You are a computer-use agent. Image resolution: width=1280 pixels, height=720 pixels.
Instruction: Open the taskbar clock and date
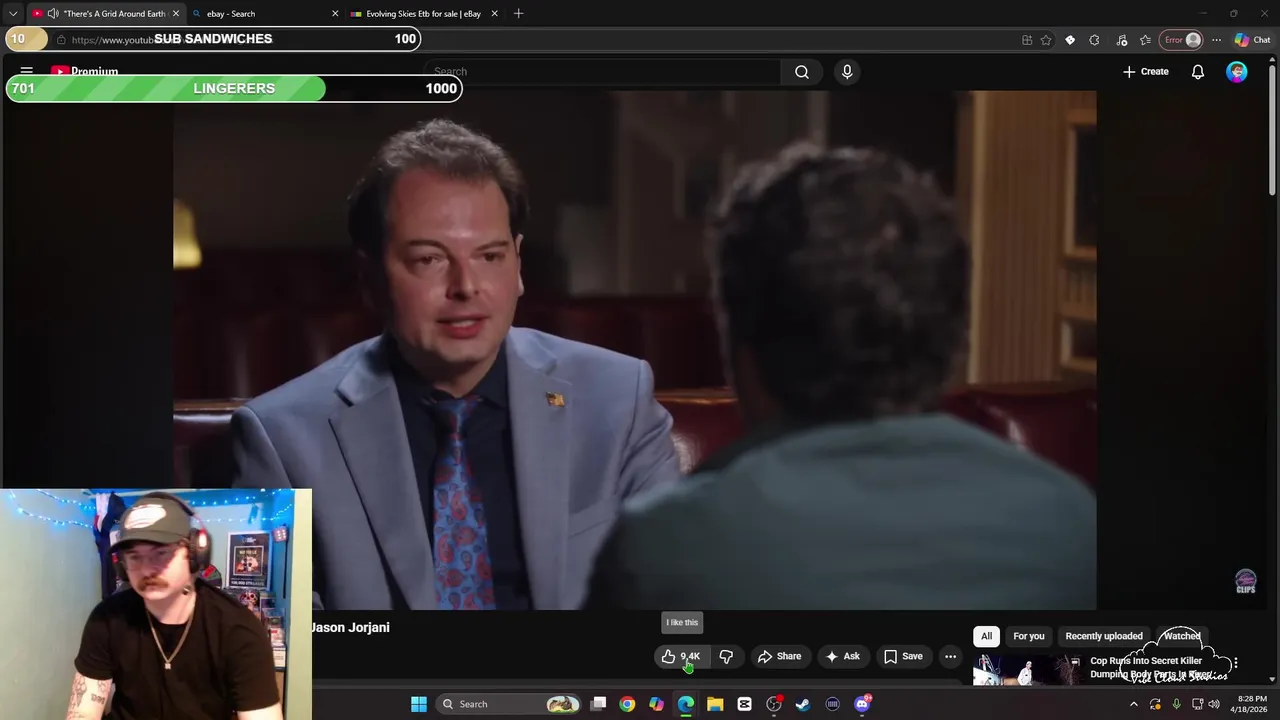[x=1251, y=704]
